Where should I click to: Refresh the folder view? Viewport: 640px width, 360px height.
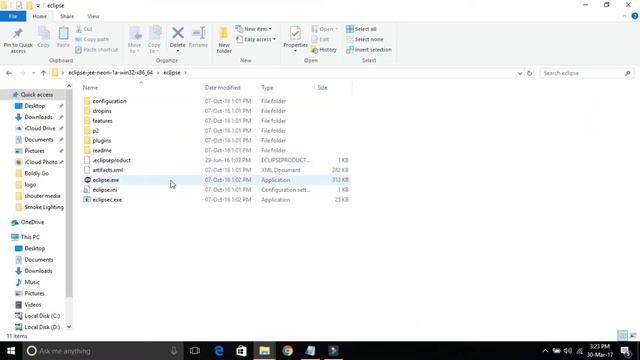(529, 73)
